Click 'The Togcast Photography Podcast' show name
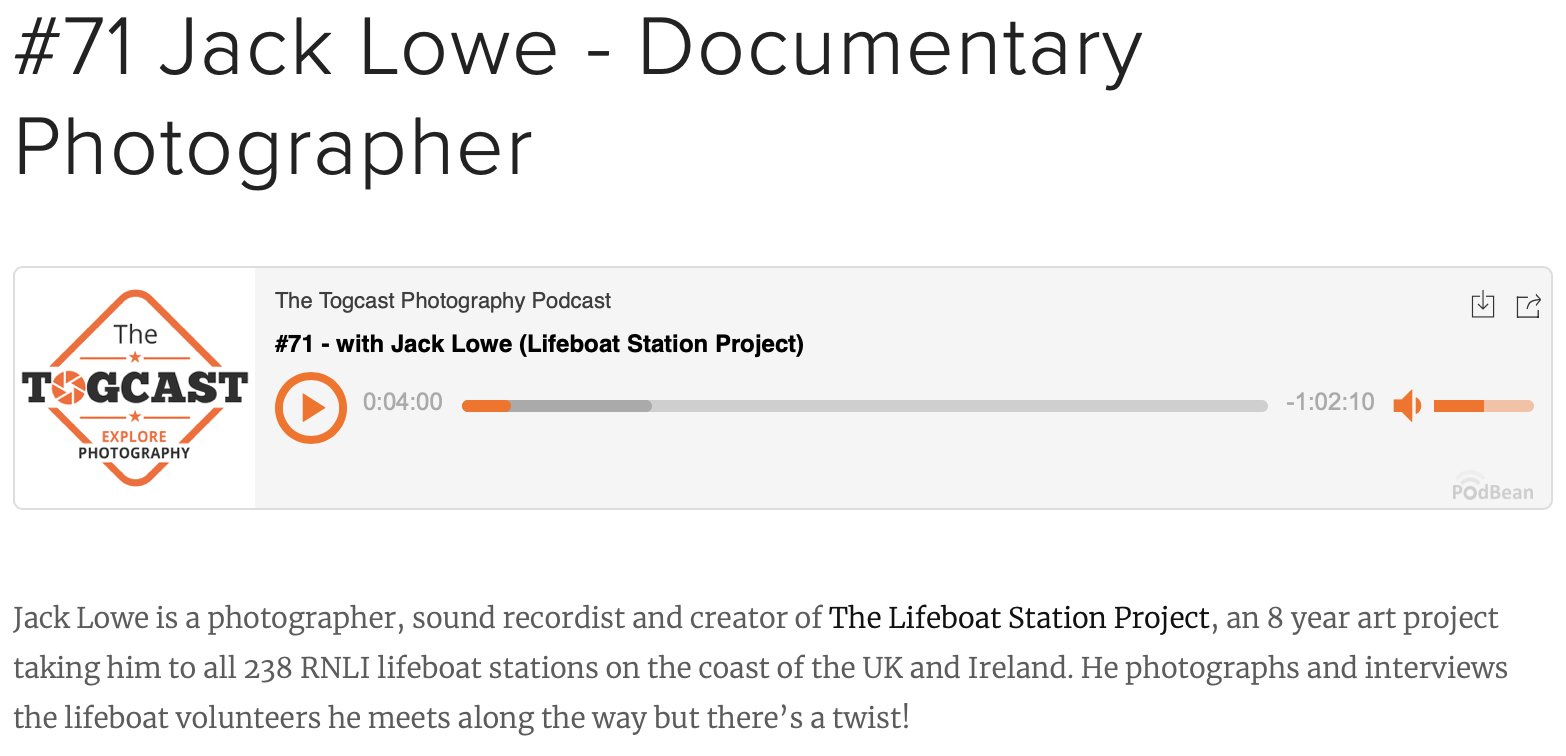1566x756 pixels. [443, 301]
